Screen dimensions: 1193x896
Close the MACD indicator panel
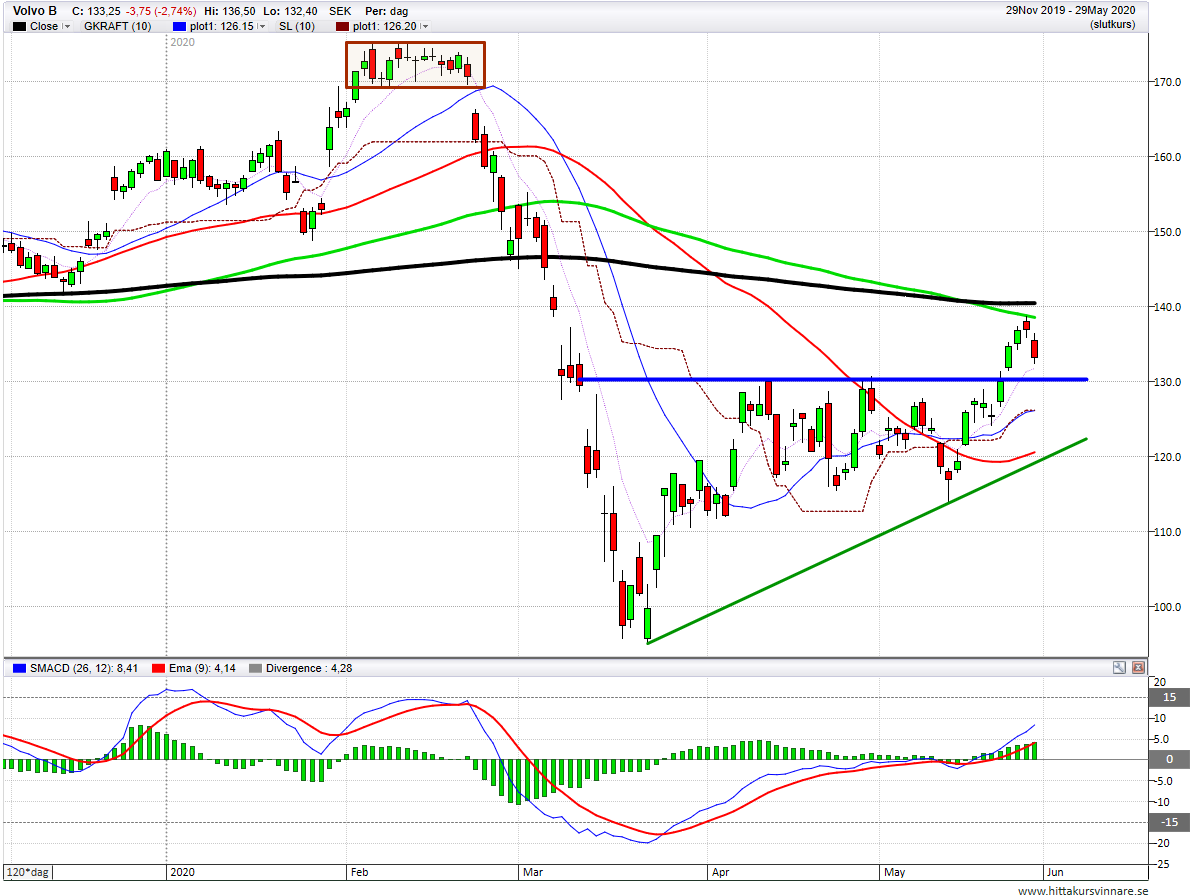point(1138,668)
